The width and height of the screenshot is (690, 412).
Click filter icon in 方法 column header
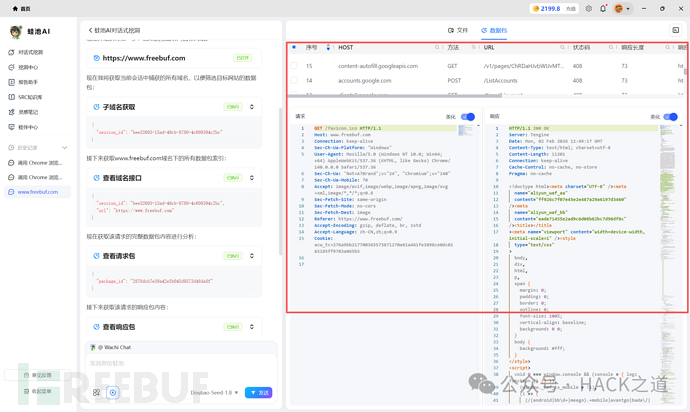[x=474, y=47]
